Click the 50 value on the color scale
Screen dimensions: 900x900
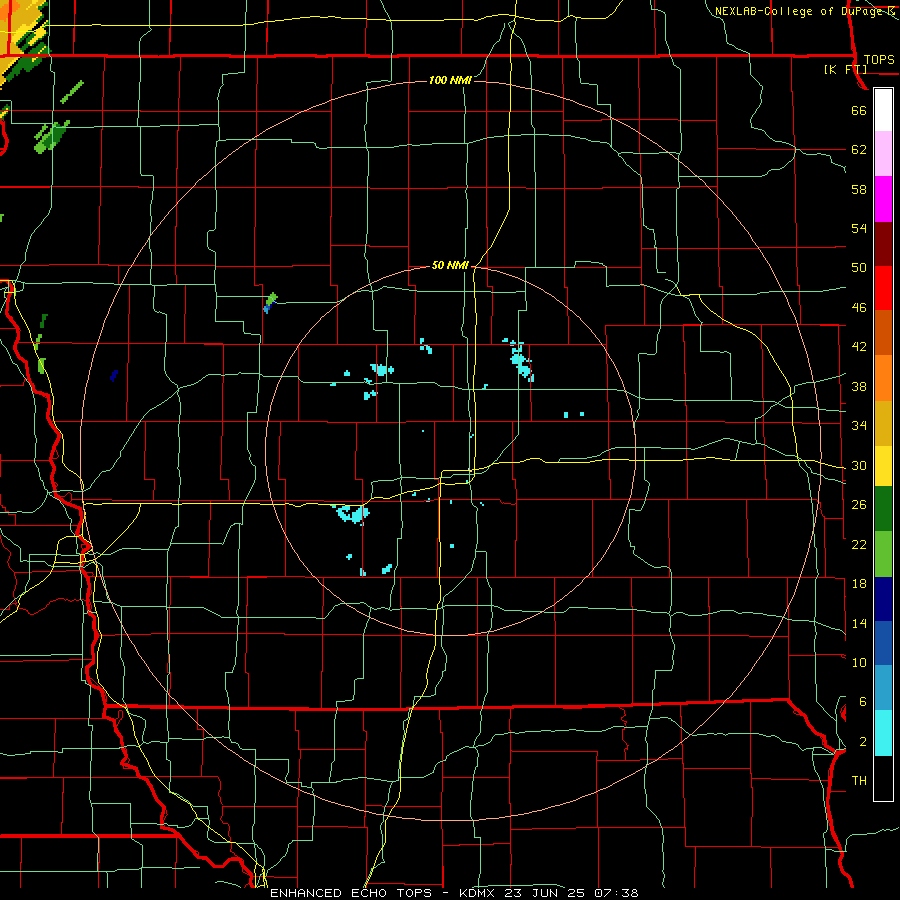point(859,268)
